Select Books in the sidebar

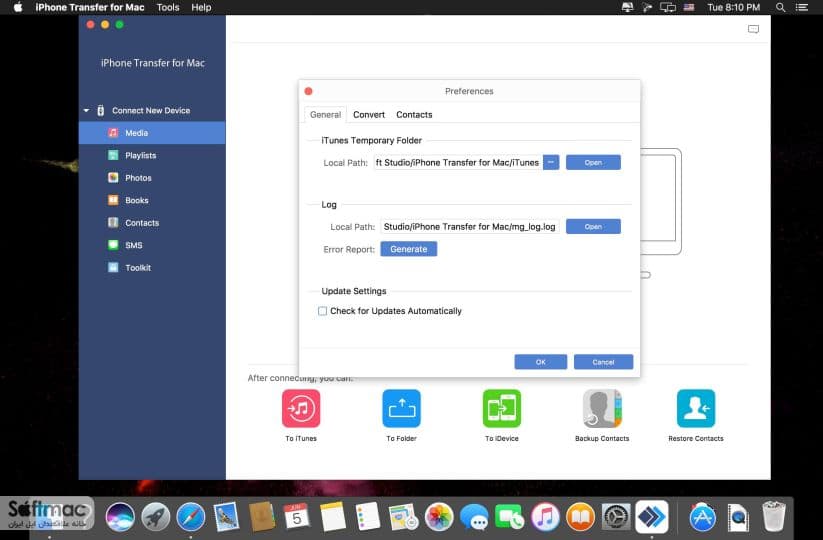152,200
